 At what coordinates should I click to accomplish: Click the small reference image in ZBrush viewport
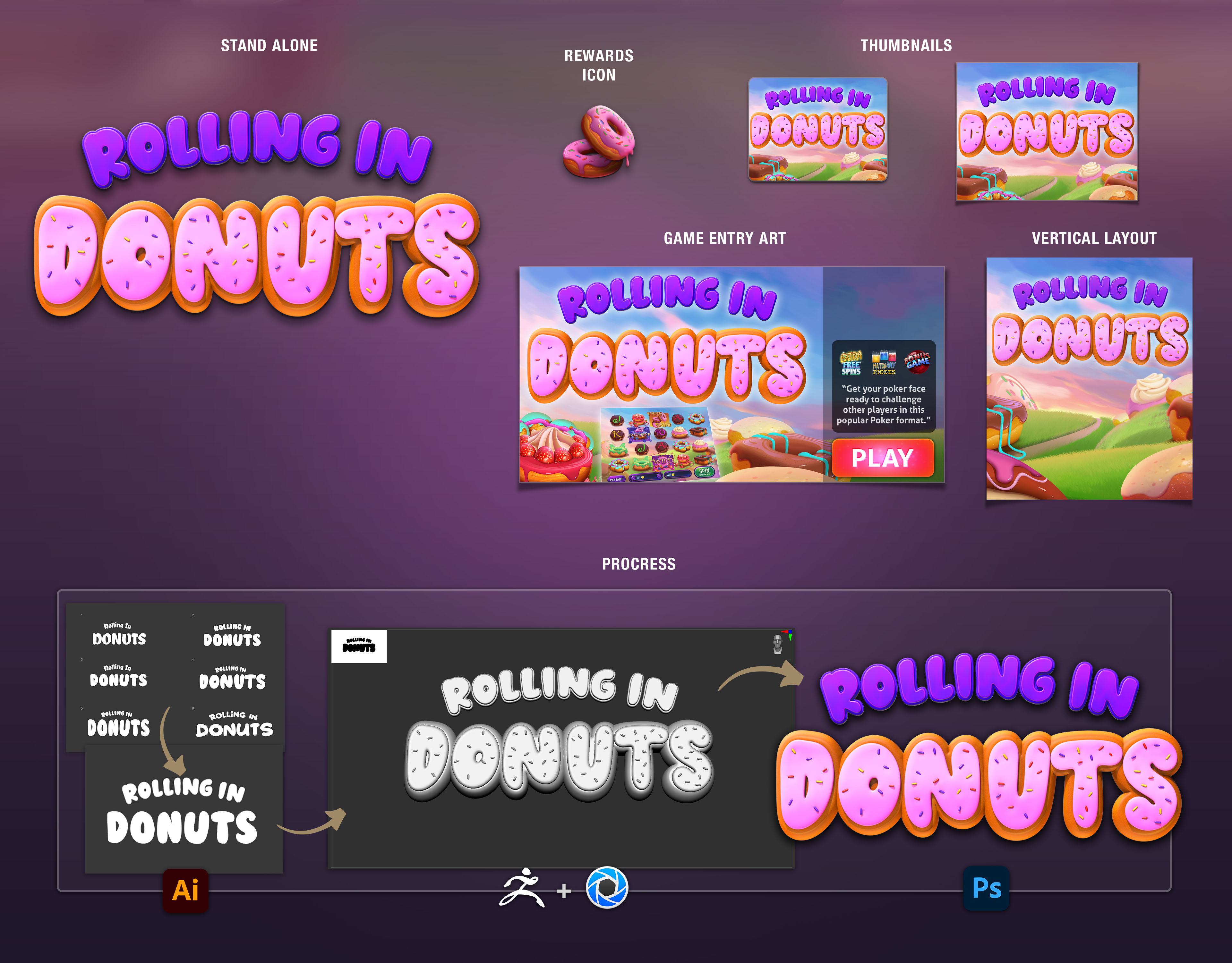click(359, 646)
